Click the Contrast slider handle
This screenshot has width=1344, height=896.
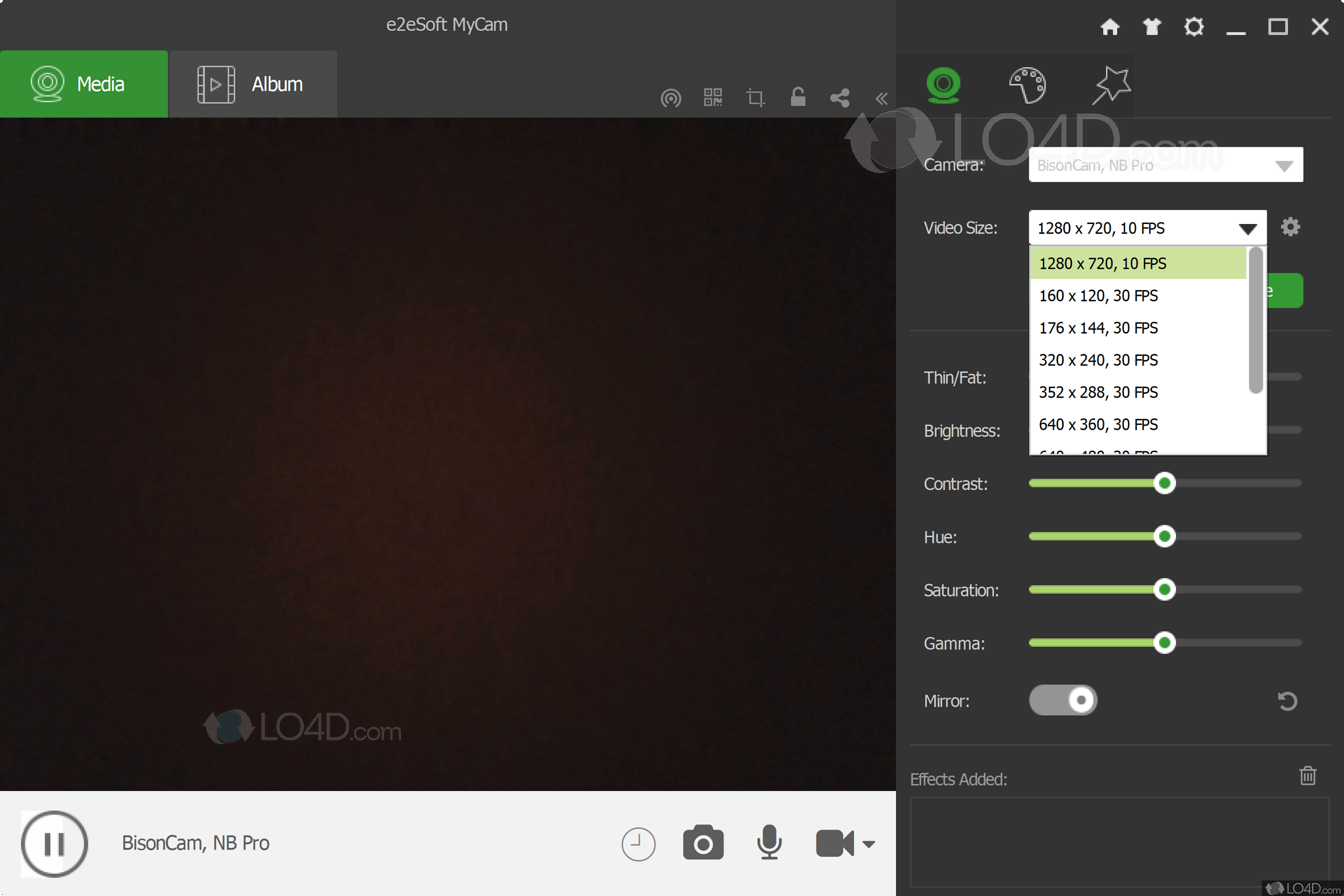pyautogui.click(x=1164, y=483)
